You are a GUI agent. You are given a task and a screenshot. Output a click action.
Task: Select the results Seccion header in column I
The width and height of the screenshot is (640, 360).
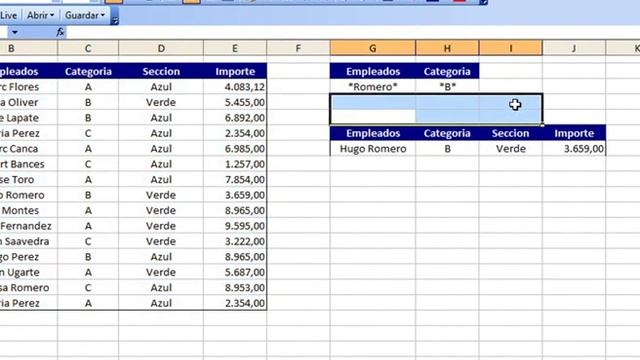tap(511, 133)
